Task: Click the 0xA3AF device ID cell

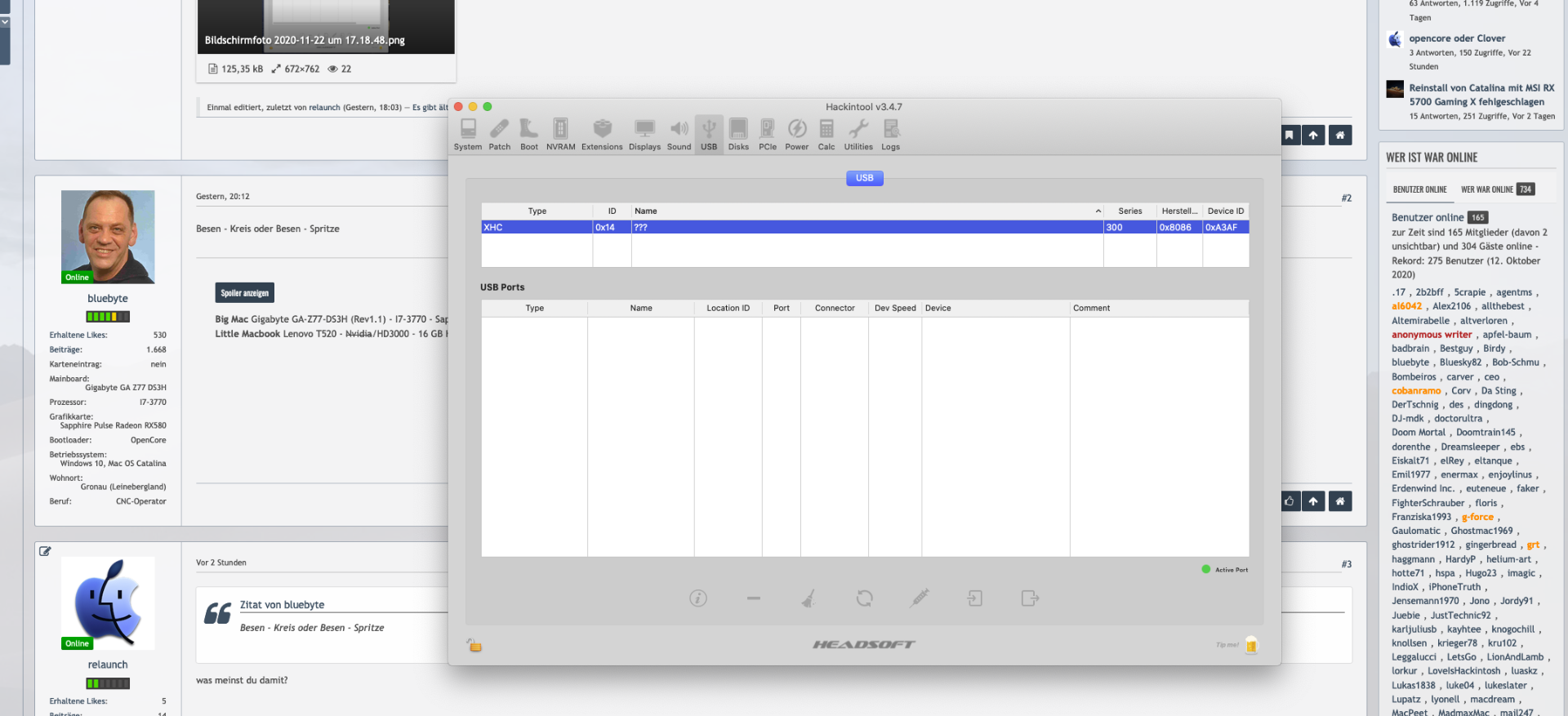Action: (x=1226, y=228)
